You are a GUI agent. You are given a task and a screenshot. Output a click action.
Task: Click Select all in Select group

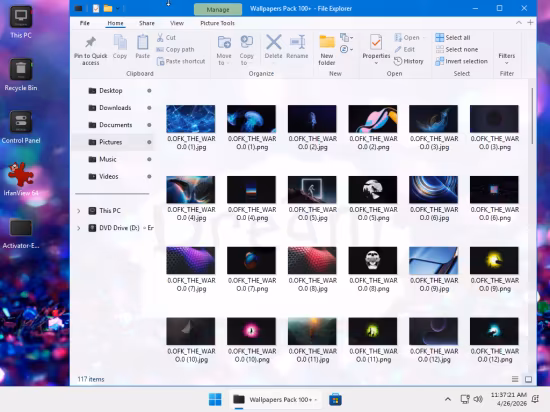click(452, 38)
